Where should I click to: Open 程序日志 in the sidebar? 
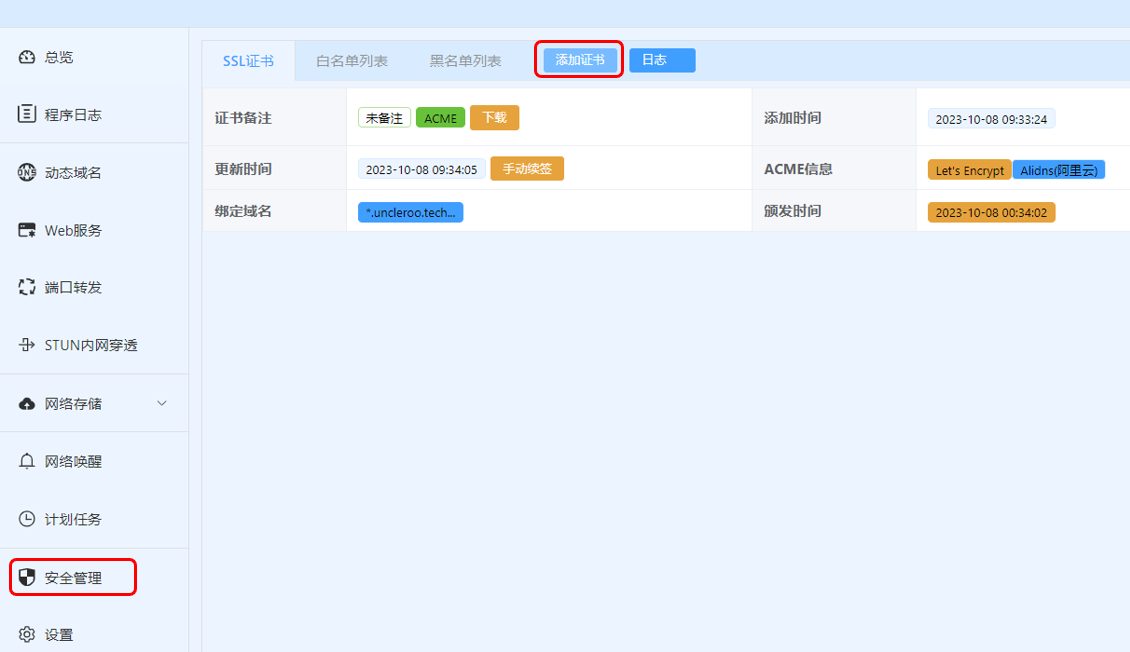pos(73,115)
